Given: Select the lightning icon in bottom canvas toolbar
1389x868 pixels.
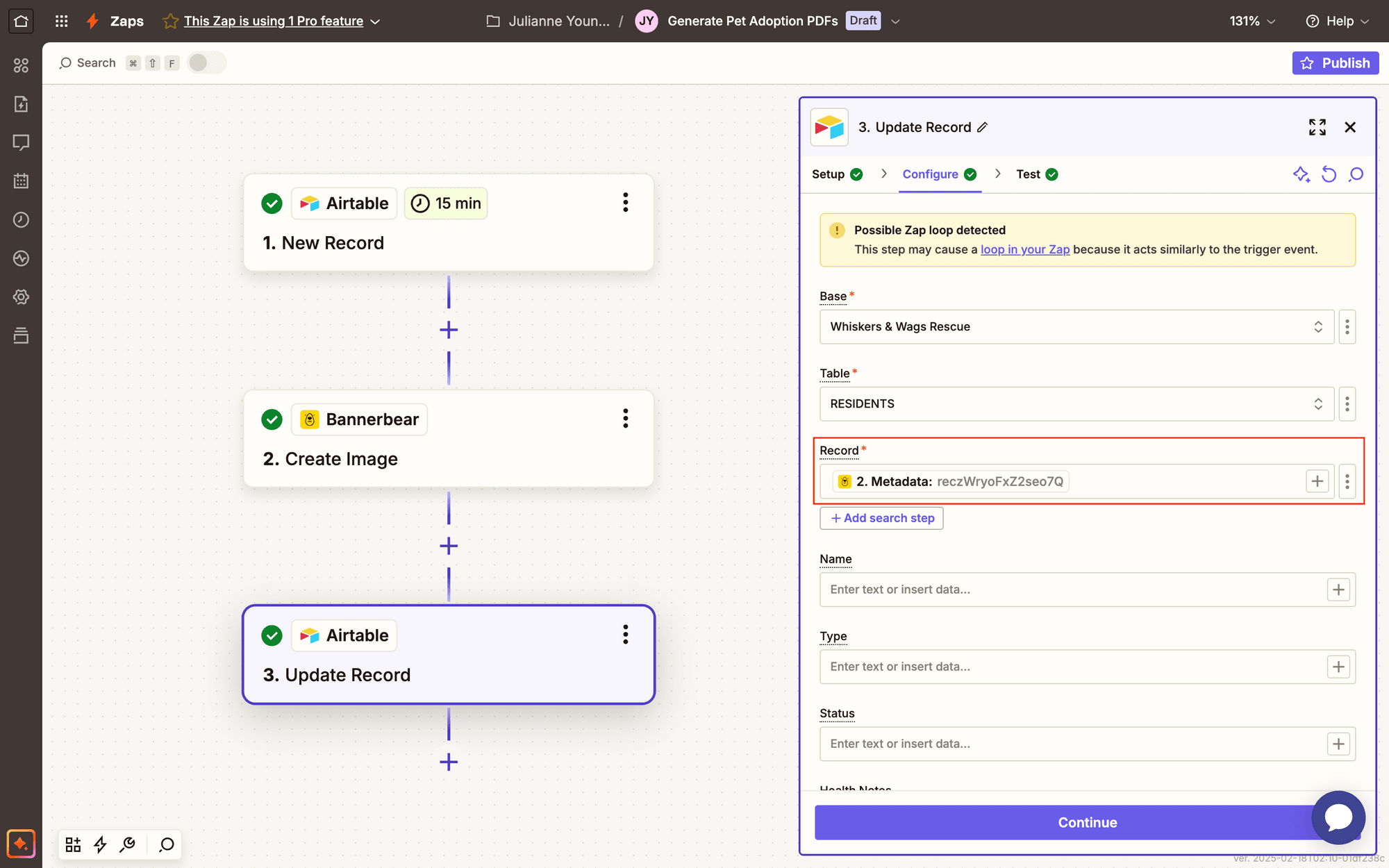Looking at the screenshot, I should click(100, 844).
